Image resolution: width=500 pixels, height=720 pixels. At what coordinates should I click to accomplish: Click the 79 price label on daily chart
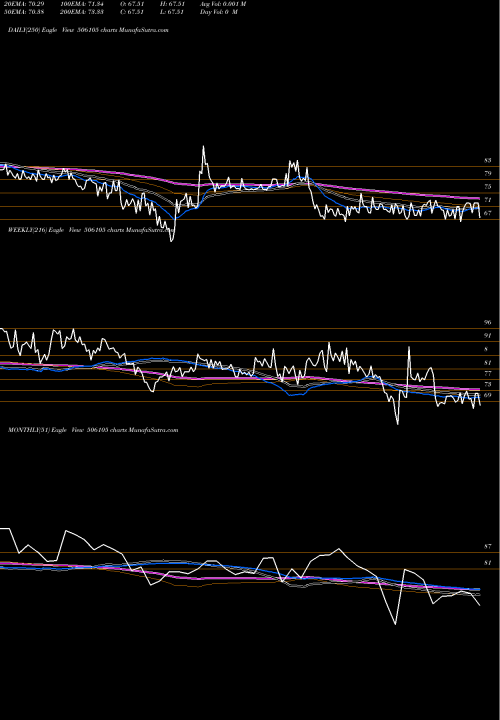click(x=488, y=174)
